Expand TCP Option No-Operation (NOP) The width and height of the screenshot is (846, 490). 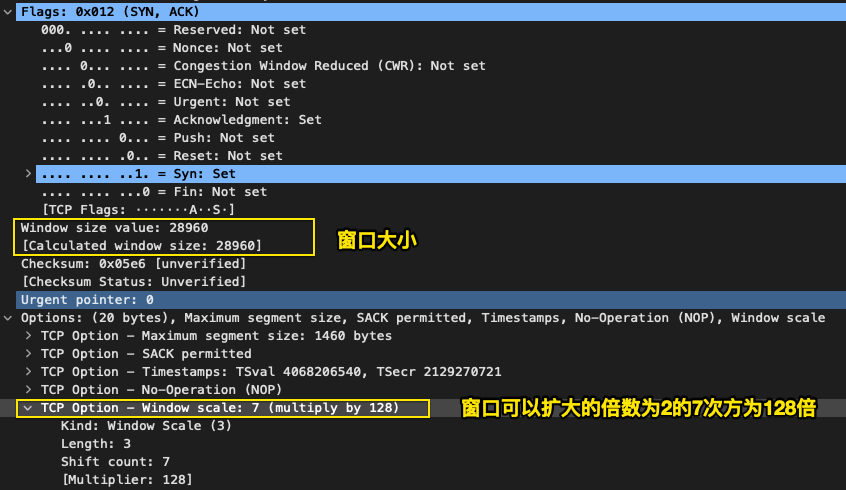click(28, 390)
